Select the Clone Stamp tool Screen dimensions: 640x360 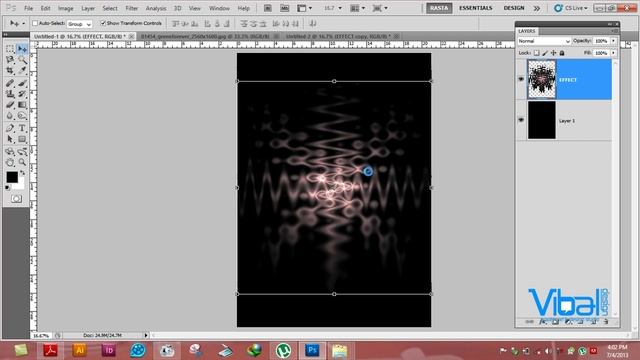pyautogui.click(x=10, y=94)
